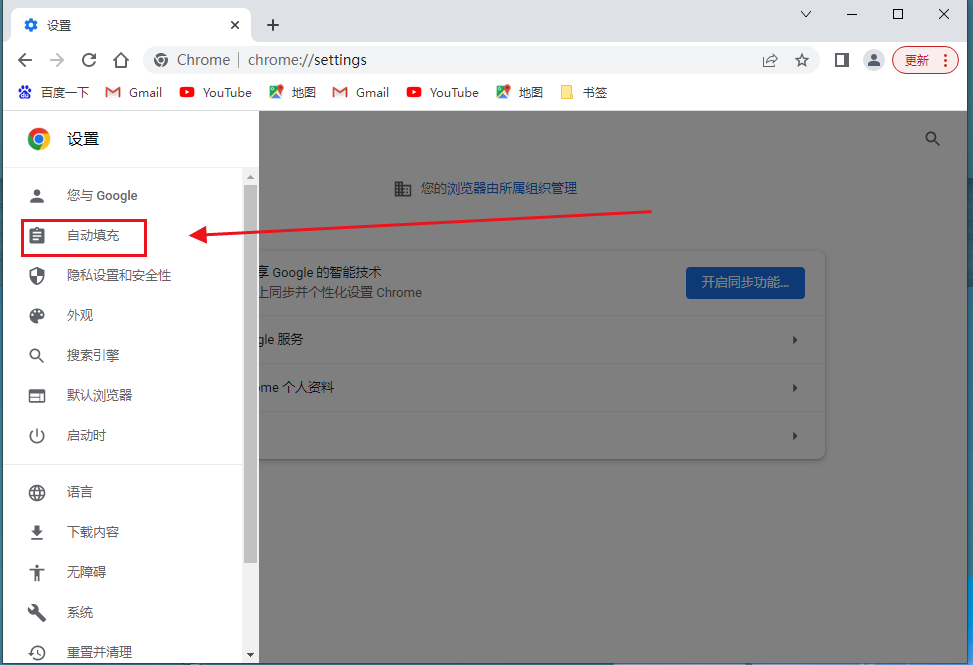The image size is (973, 665).
Task: Toggle the side panel icon
Action: pyautogui.click(x=841, y=60)
